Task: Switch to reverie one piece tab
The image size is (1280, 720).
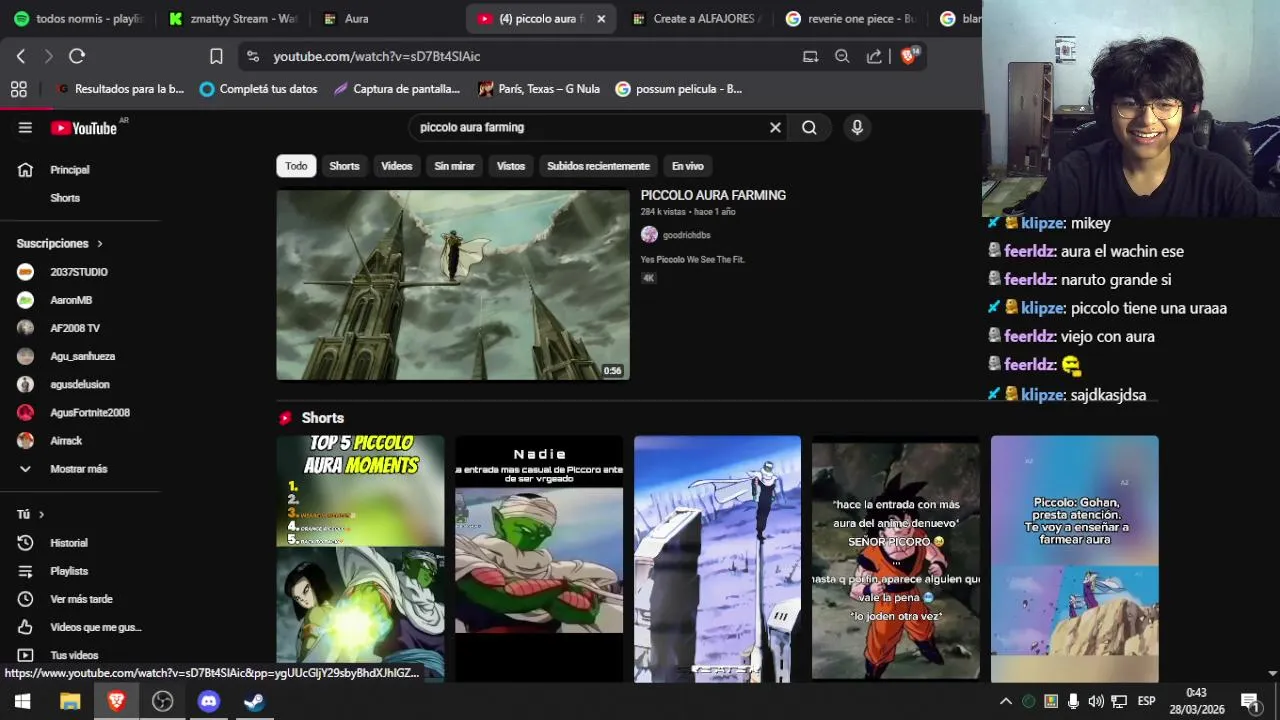Action: coord(851,19)
